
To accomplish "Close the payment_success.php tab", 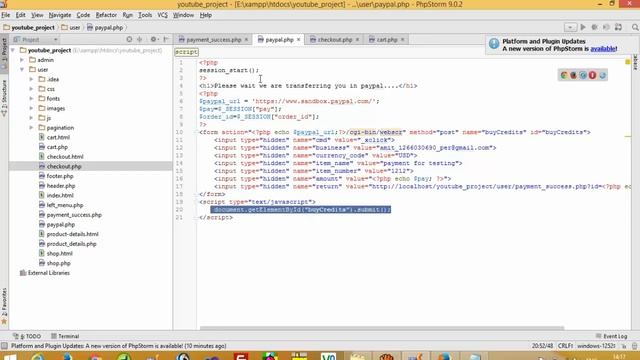I will 246,40.
